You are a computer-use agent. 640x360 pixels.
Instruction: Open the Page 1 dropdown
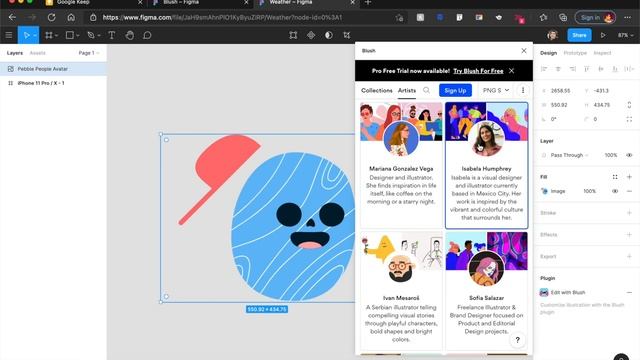pyautogui.click(x=89, y=53)
